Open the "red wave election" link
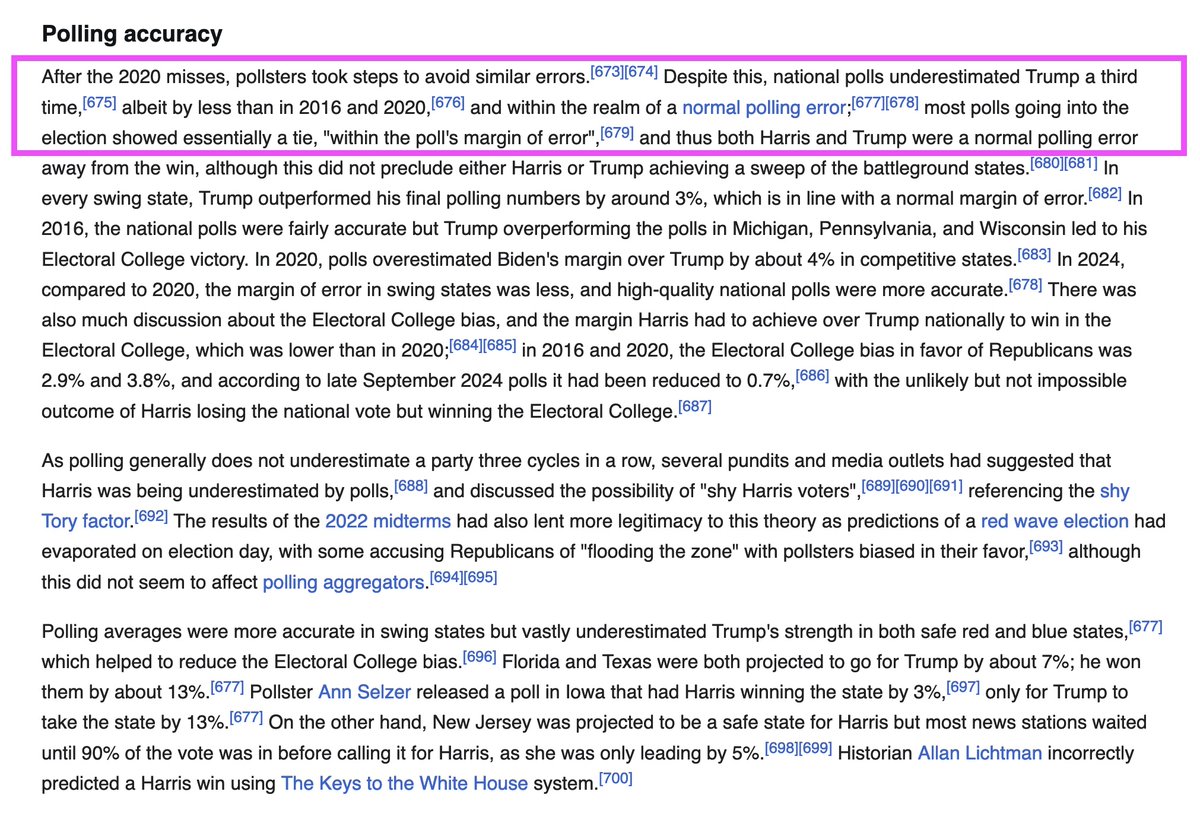 point(1054,522)
